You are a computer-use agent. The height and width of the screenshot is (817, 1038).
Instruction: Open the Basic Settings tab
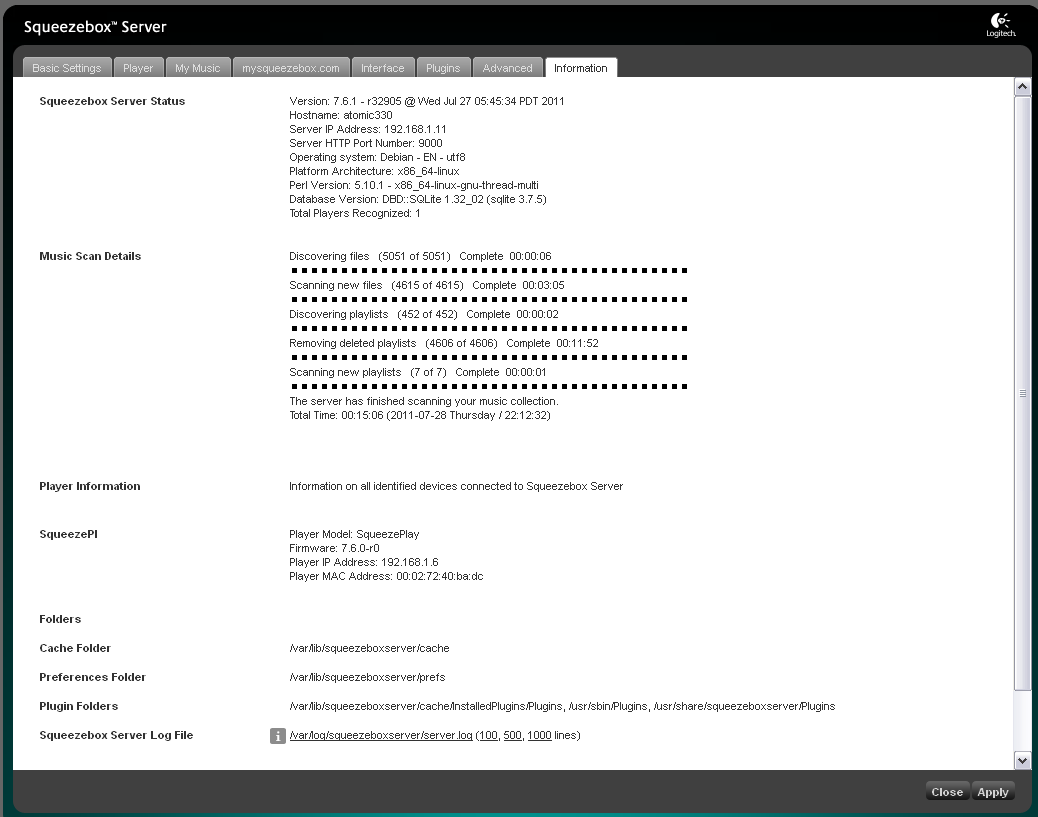[67, 68]
